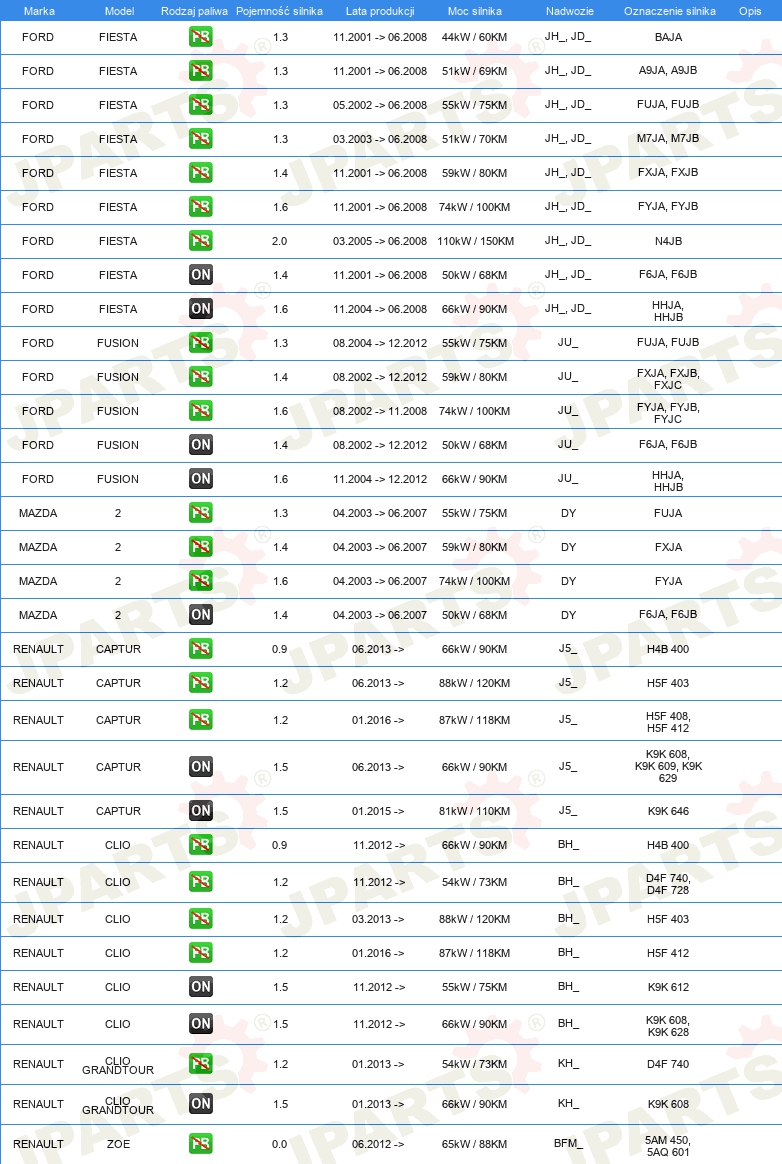Click the Oznaczenie silnika column header

669,11
